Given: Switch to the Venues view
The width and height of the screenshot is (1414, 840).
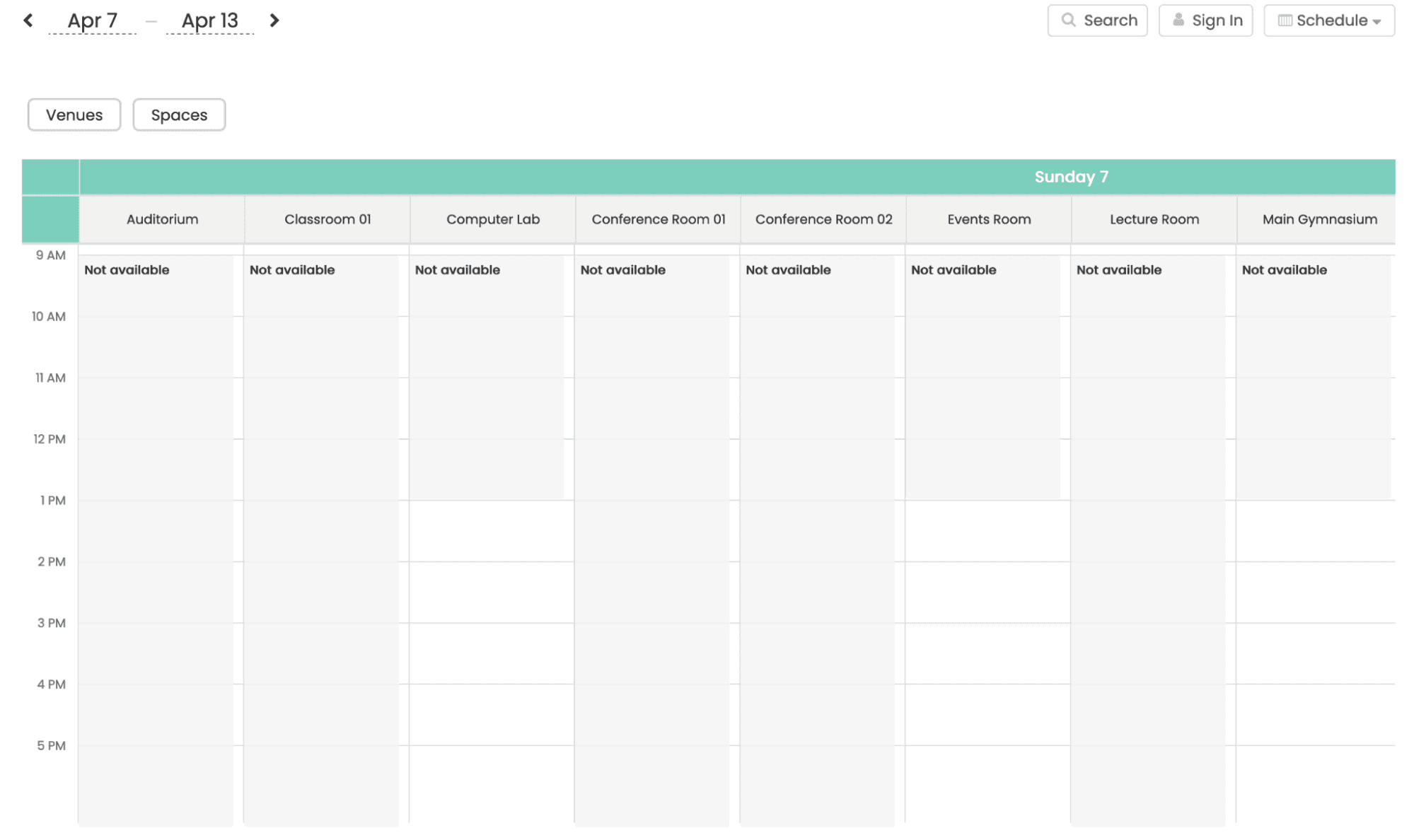Looking at the screenshot, I should 74,115.
